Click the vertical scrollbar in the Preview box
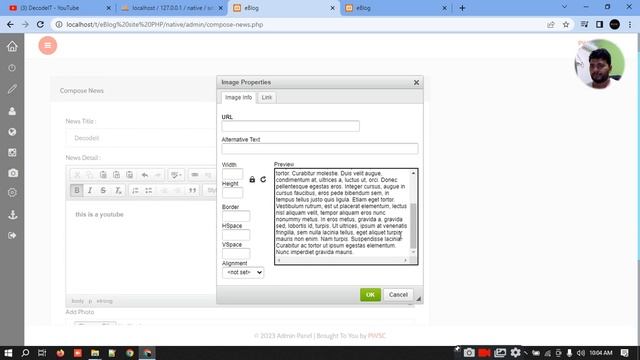640x360 pixels. tap(413, 214)
